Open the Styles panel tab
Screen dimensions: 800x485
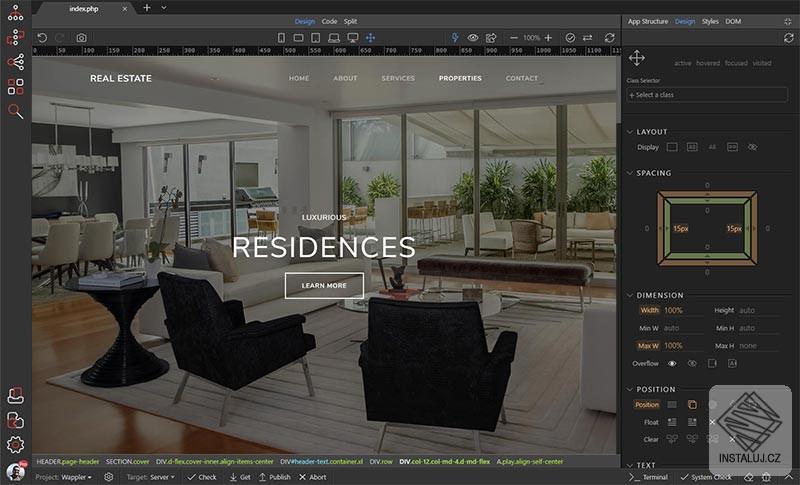point(710,21)
